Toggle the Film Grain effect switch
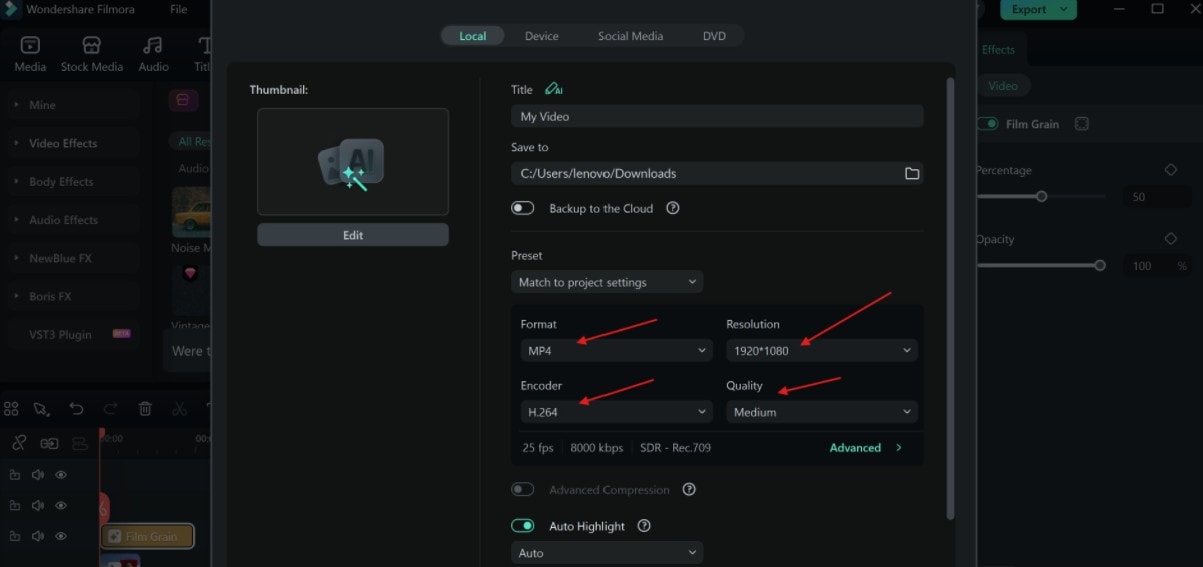 (x=988, y=124)
